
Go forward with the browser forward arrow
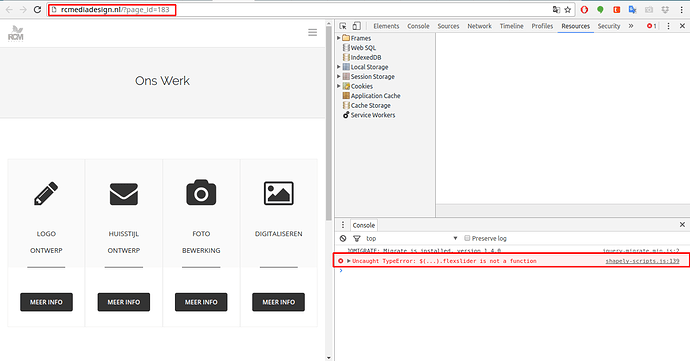click(23, 9)
